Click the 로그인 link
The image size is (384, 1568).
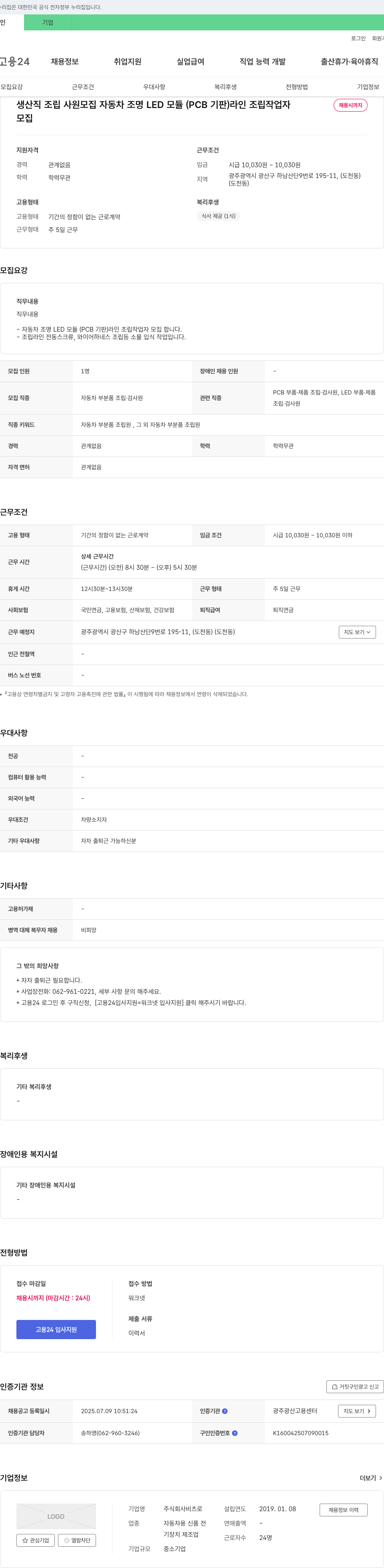coord(358,38)
